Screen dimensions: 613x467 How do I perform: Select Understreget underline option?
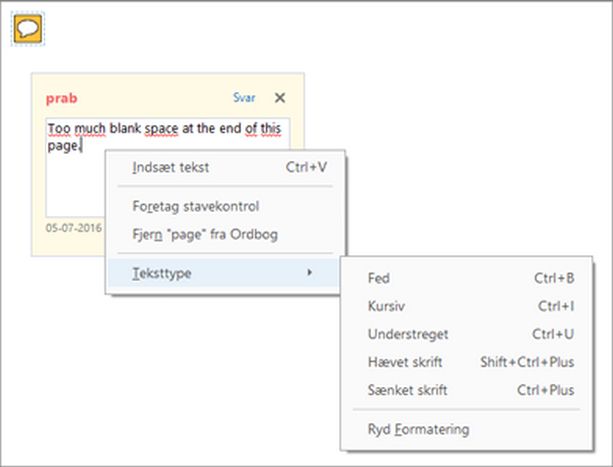[x=408, y=334]
